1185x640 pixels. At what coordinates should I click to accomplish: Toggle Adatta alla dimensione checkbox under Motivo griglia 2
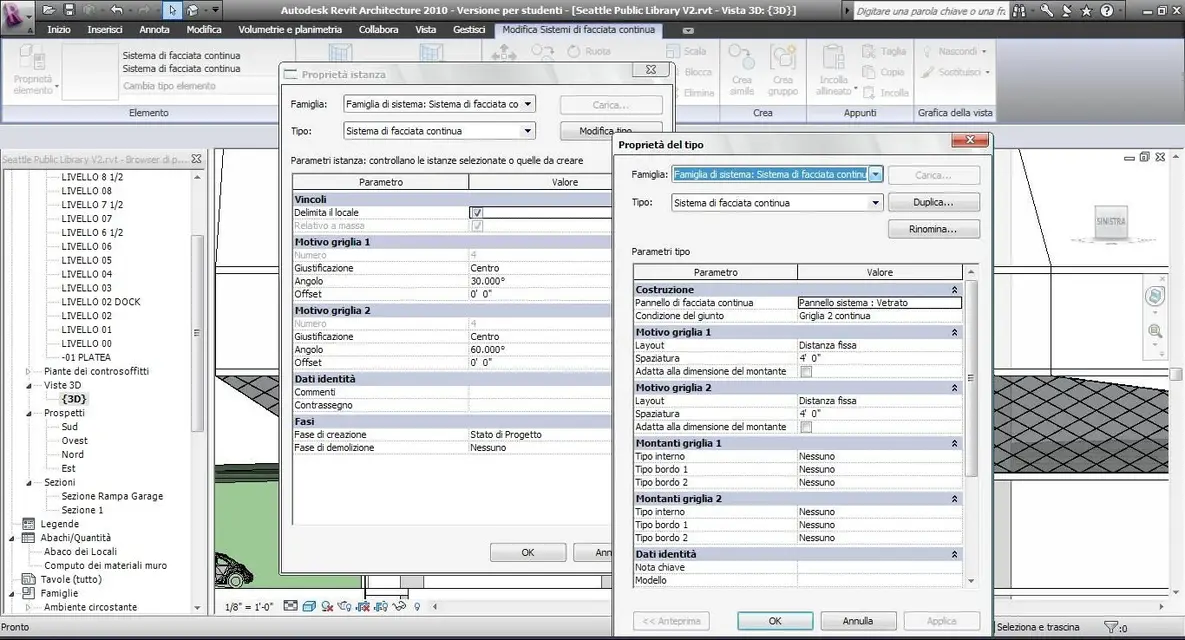[x=806, y=427]
